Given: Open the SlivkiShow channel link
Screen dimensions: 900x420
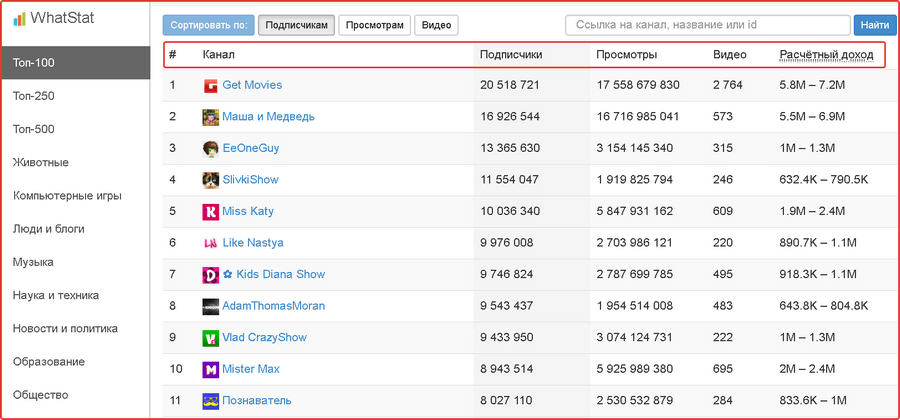Looking at the screenshot, I should tap(250, 180).
